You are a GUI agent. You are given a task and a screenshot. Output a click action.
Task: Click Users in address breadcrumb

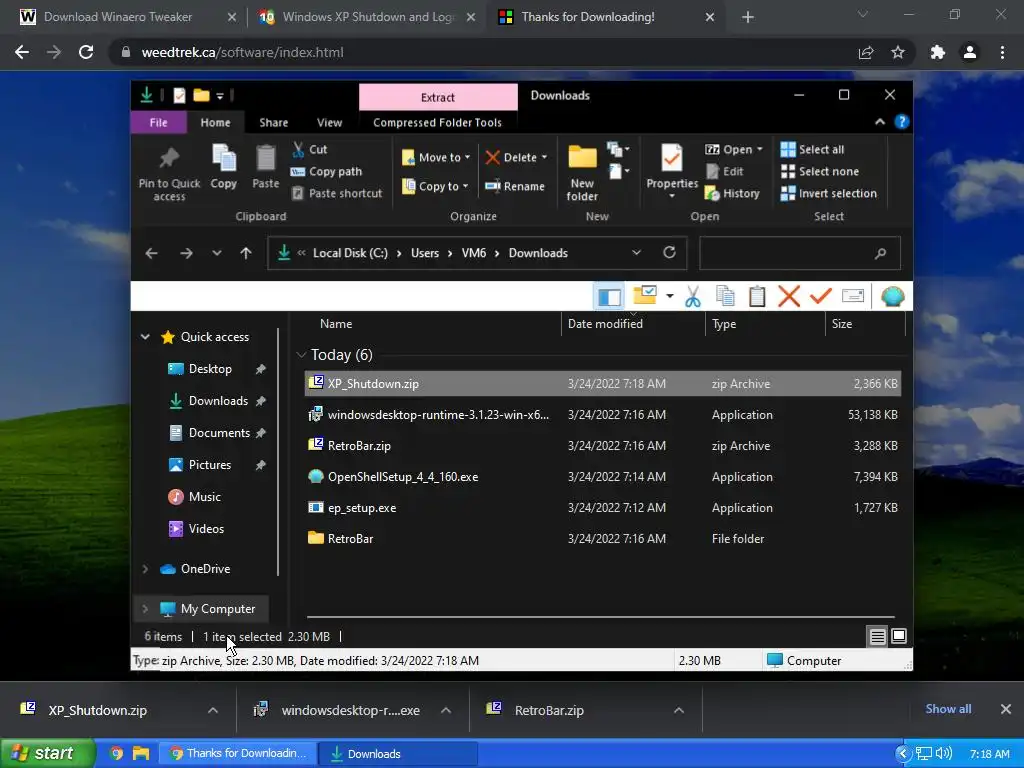pos(424,253)
